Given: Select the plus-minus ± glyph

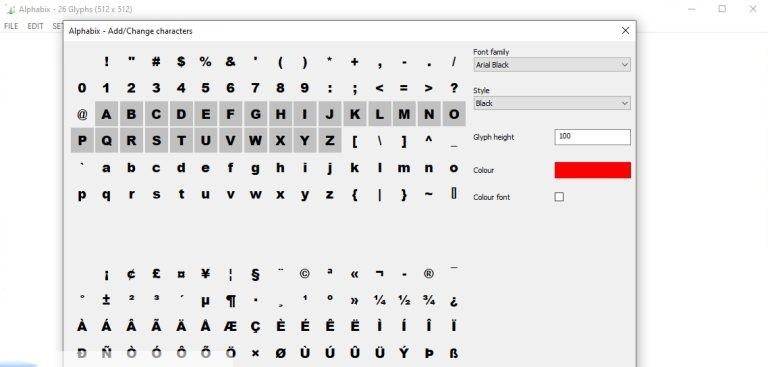Looking at the screenshot, I should 106,300.
